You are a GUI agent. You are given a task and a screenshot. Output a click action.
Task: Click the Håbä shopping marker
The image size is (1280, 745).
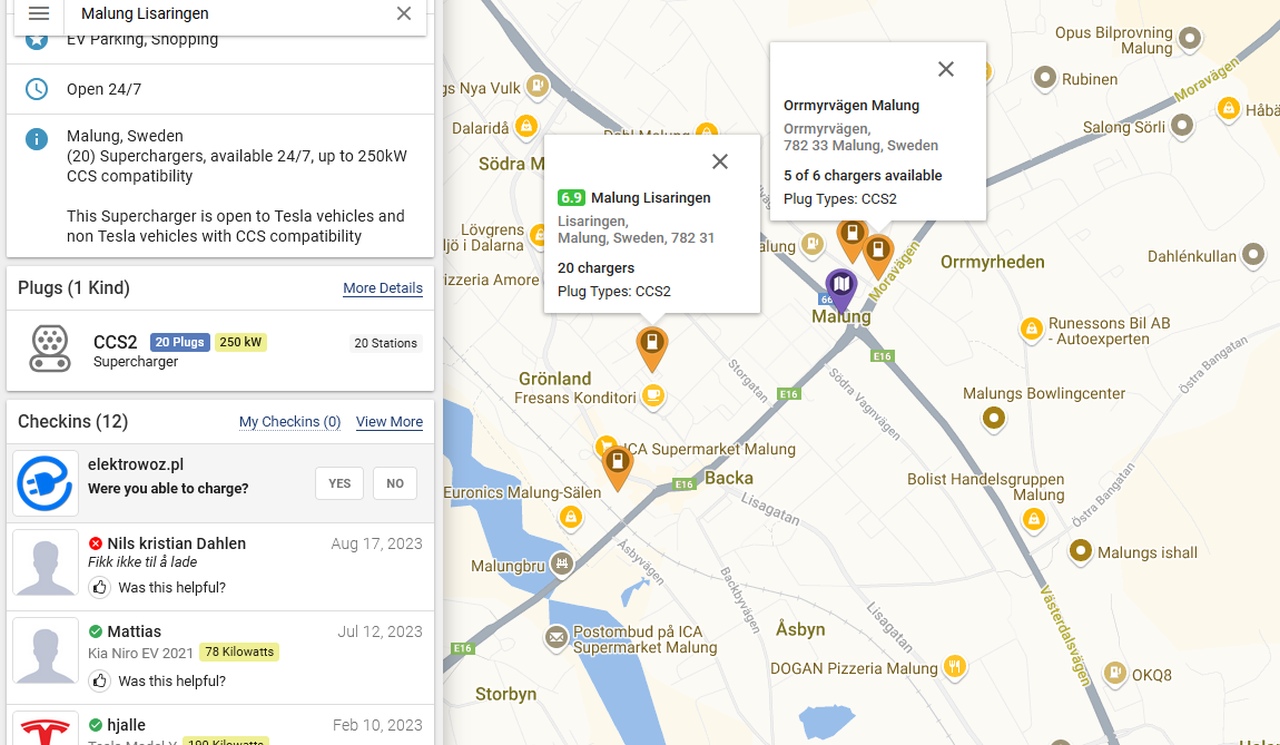click(1228, 109)
